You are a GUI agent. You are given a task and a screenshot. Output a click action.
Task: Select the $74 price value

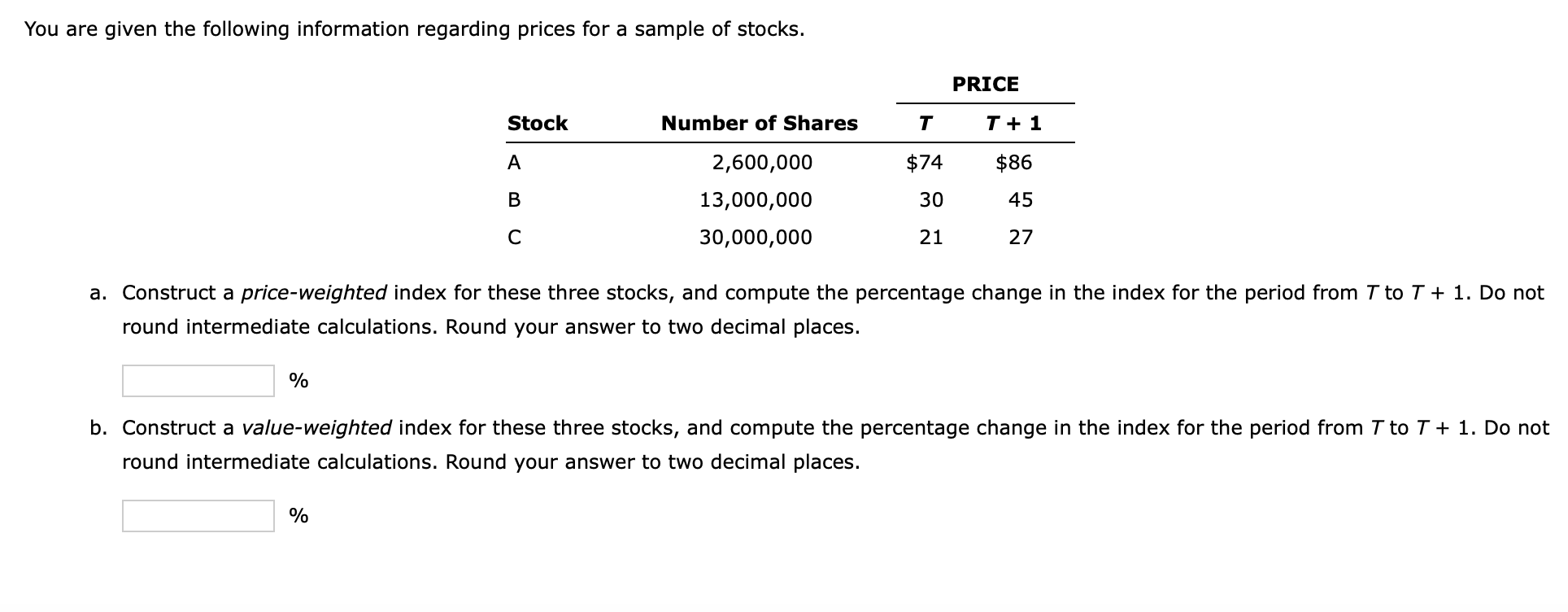(x=924, y=162)
